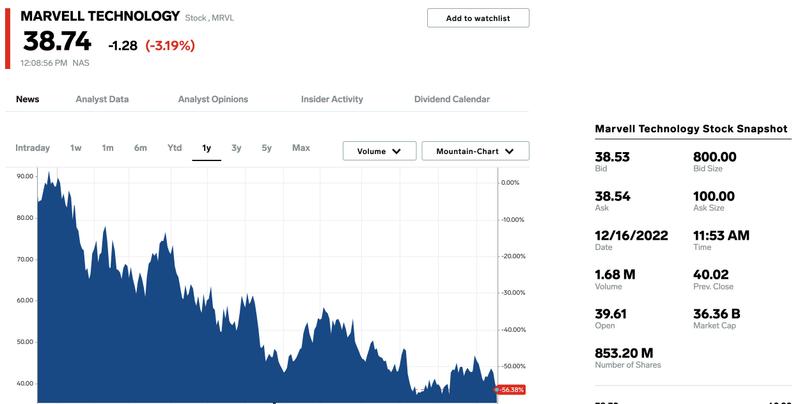
Task: Click the Marvell Technology Stock Snapshot heading
Action: [x=691, y=129]
